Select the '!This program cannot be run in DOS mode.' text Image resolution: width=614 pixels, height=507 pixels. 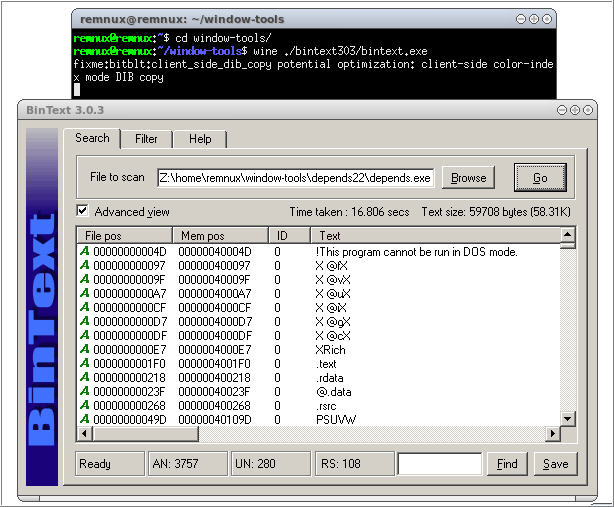point(417,252)
